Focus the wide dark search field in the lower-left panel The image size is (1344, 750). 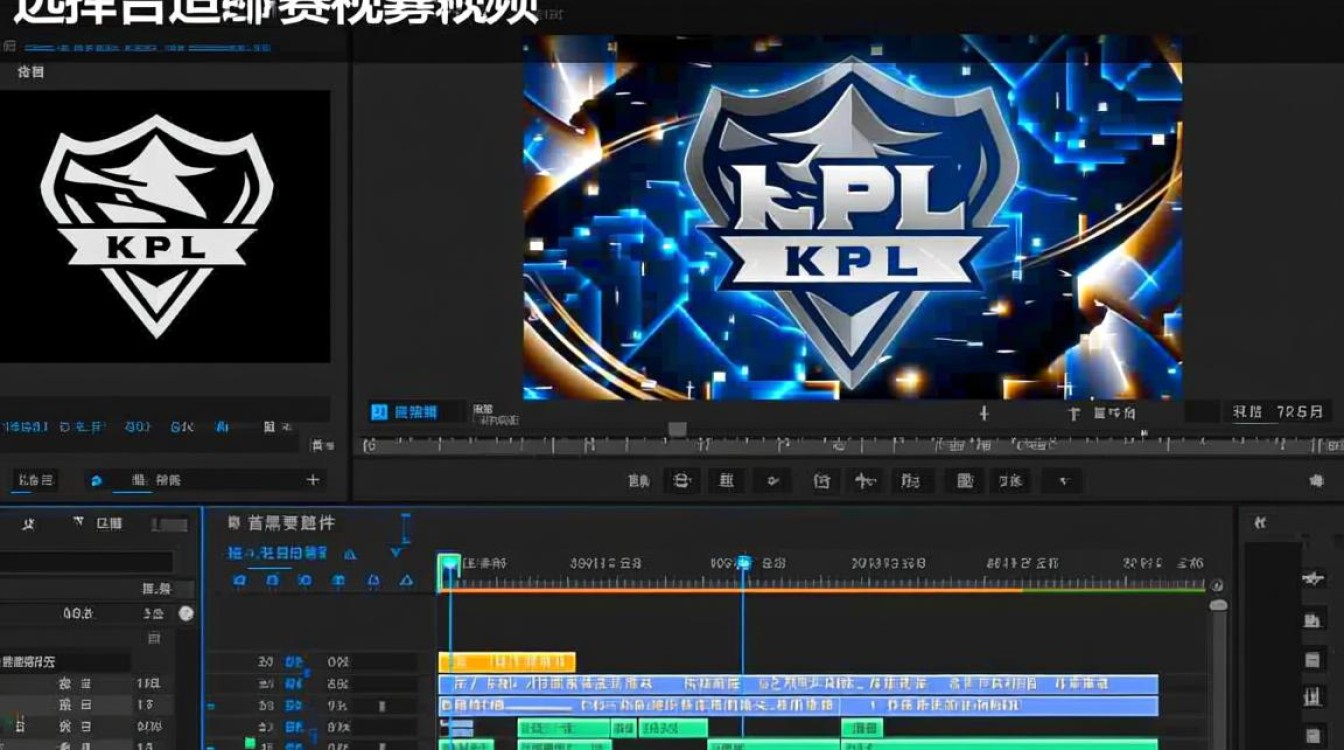click(87, 562)
